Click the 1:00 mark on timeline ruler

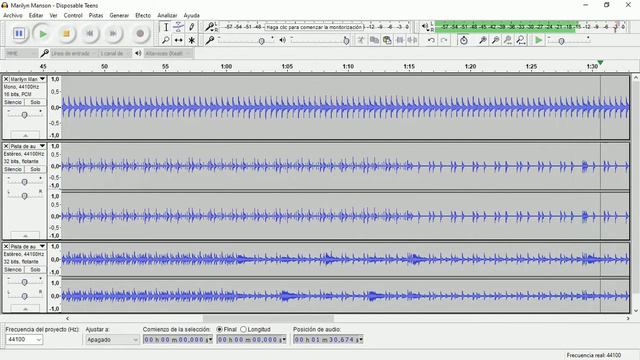(226, 66)
